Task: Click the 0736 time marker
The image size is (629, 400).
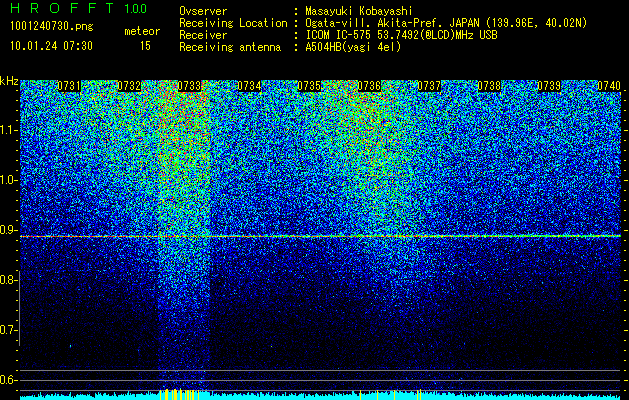Action: tap(369, 86)
